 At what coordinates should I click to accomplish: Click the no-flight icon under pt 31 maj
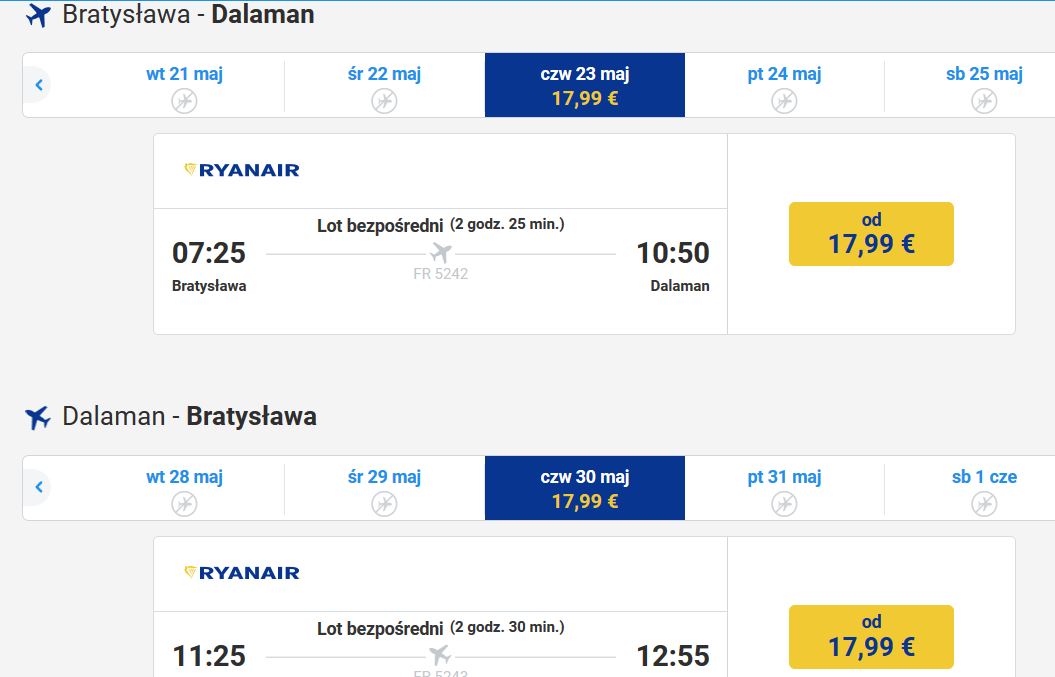pos(784,503)
